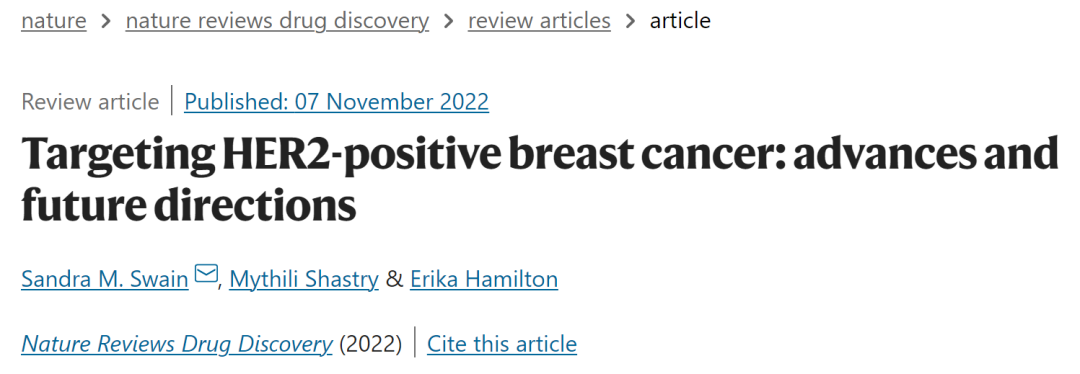Open author Mythili Shastry's details
This screenshot has width=1080, height=374.
pos(304,280)
